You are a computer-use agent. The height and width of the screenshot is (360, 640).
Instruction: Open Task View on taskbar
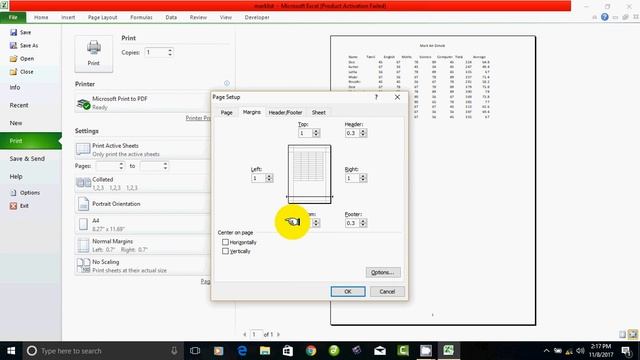point(195,351)
